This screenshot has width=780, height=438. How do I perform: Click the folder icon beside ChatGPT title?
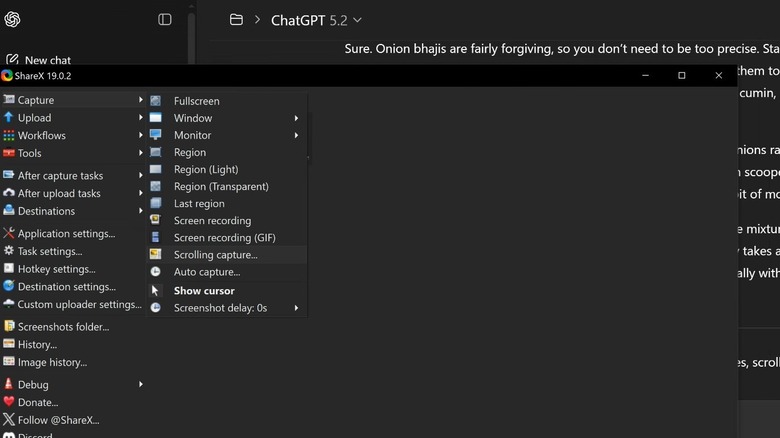coord(237,20)
